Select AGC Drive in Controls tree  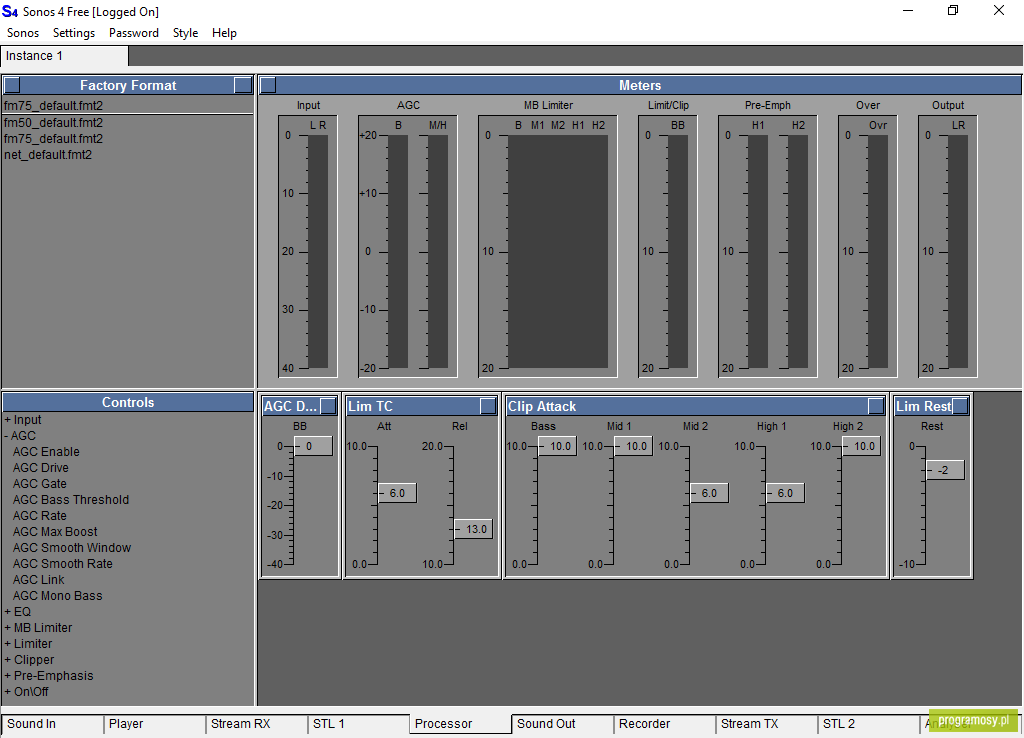(40, 468)
